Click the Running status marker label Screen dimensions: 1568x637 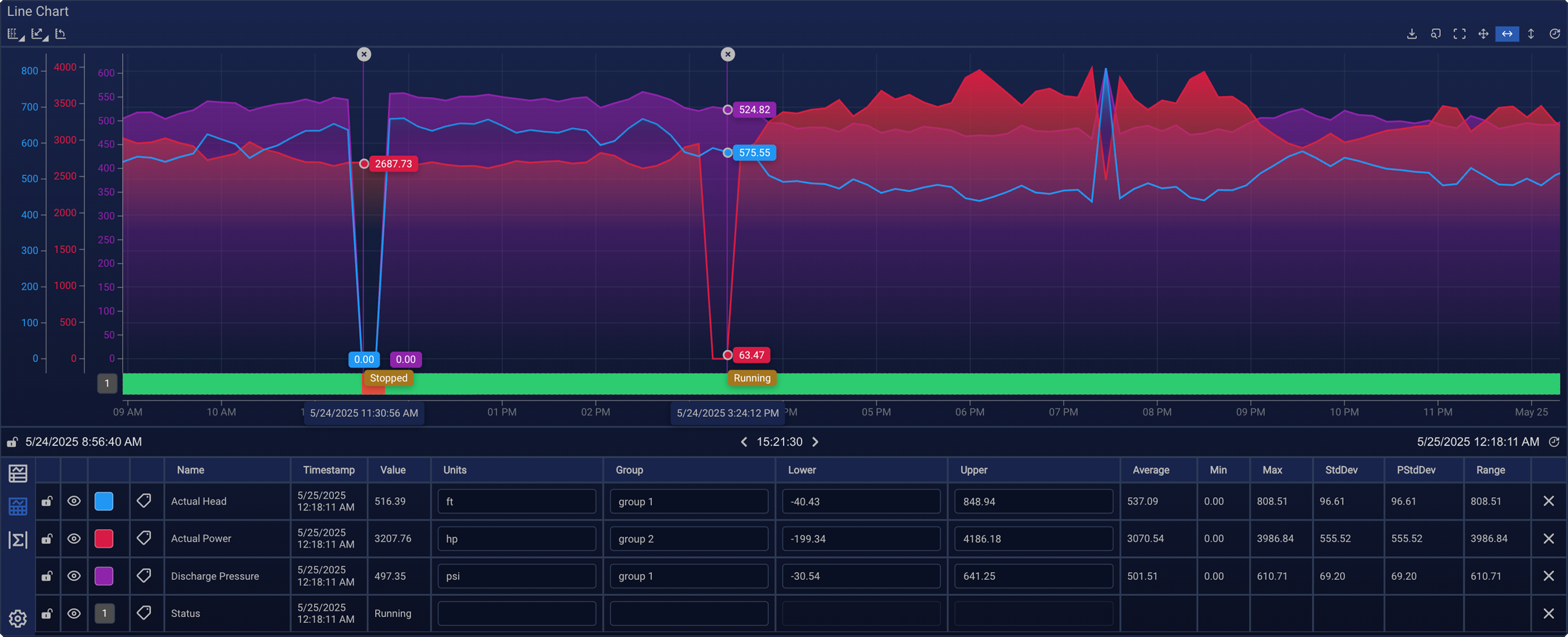click(752, 378)
